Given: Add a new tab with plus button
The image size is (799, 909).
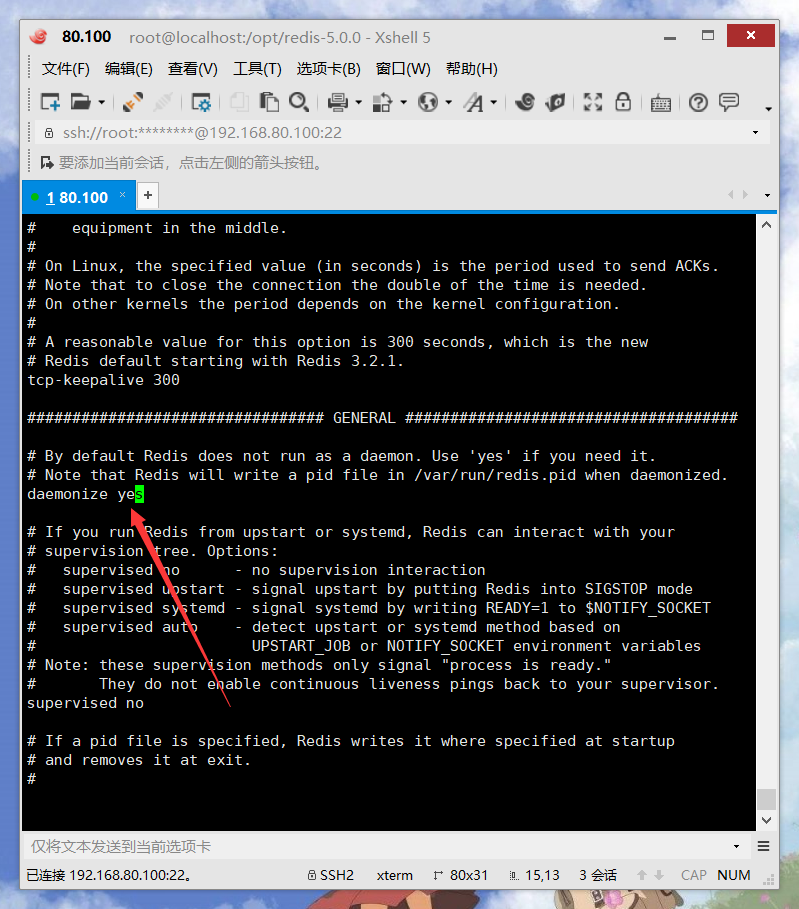Looking at the screenshot, I should tap(148, 195).
